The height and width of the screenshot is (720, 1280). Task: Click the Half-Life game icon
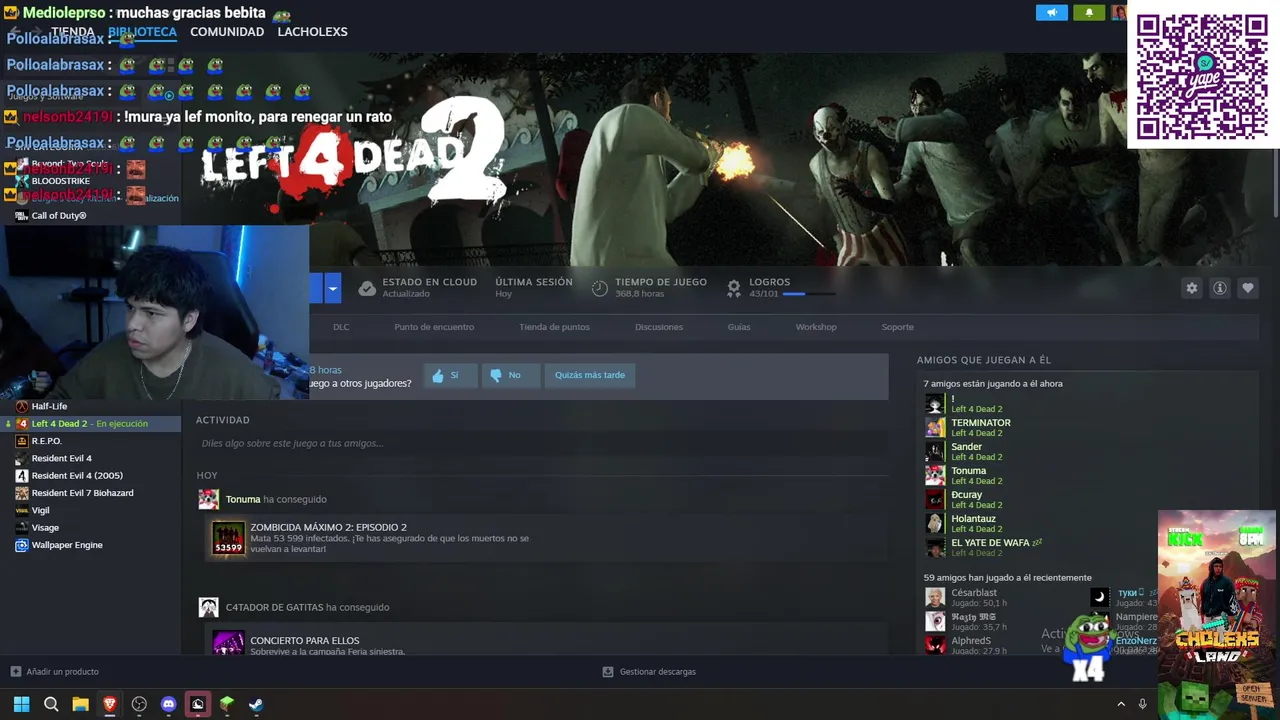click(x=22, y=406)
